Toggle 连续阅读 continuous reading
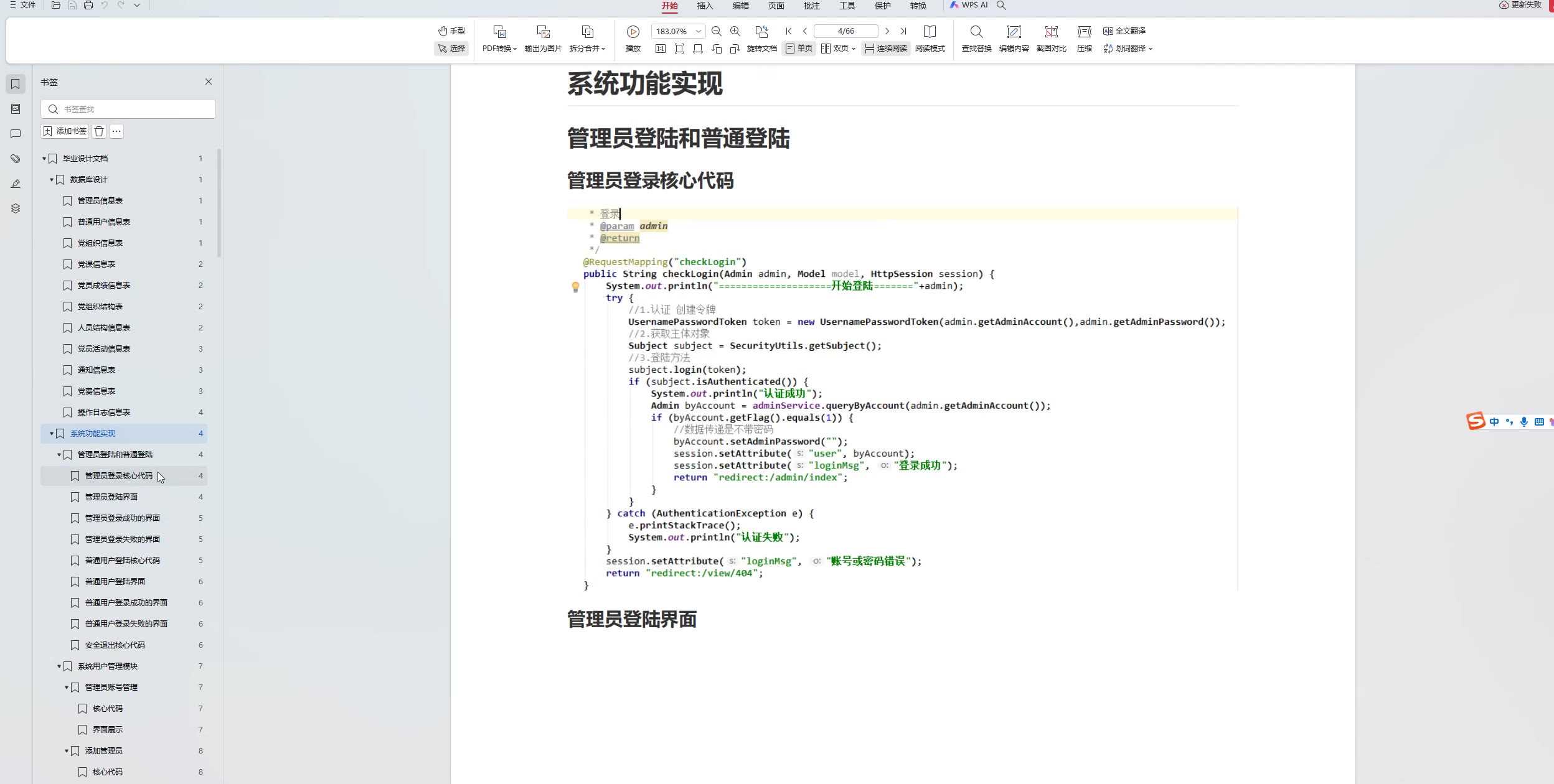The width and height of the screenshot is (1554, 784). (885, 49)
